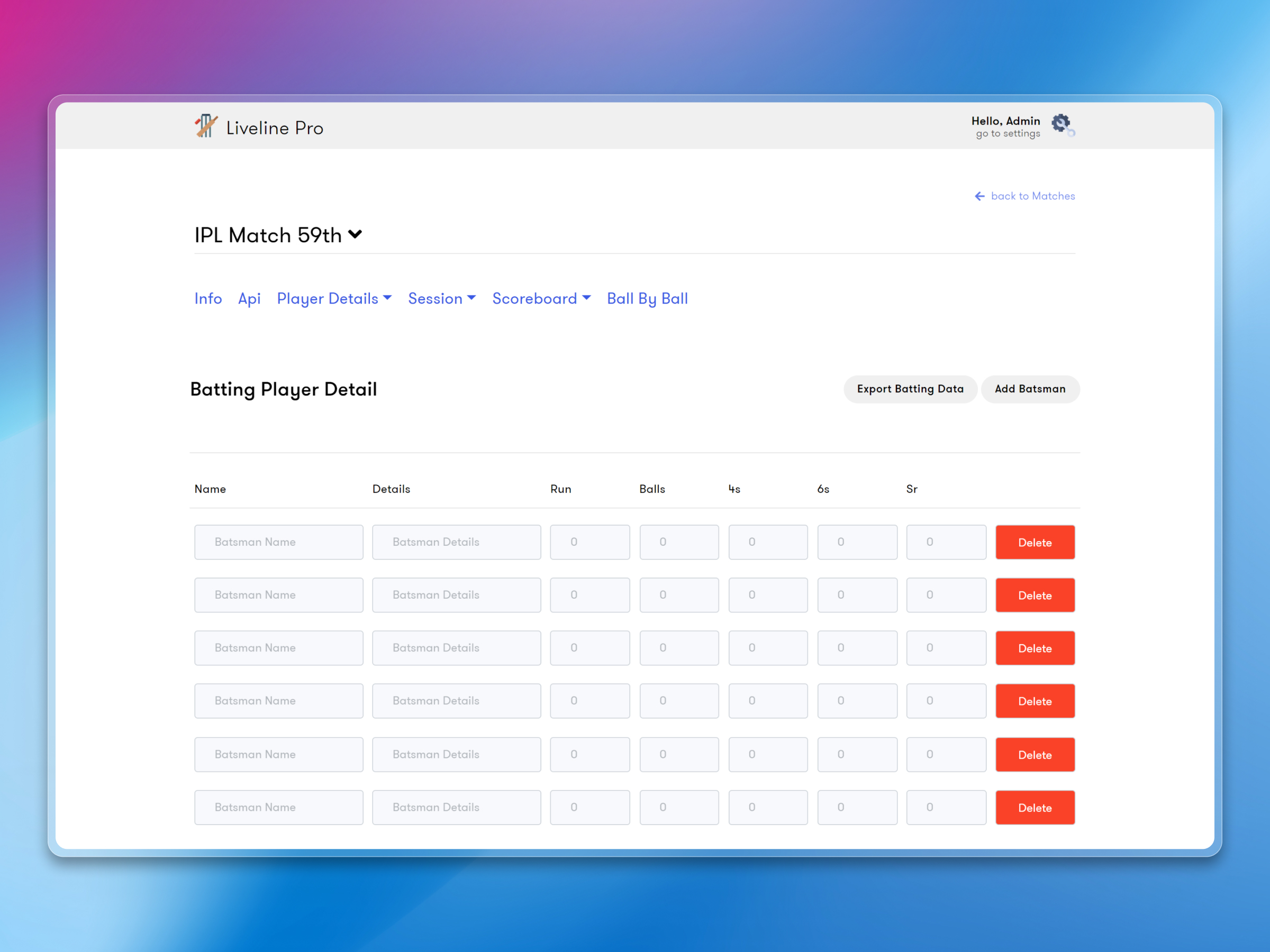The height and width of the screenshot is (952, 1270).
Task: Expand the Session dropdown menu
Action: pos(441,298)
